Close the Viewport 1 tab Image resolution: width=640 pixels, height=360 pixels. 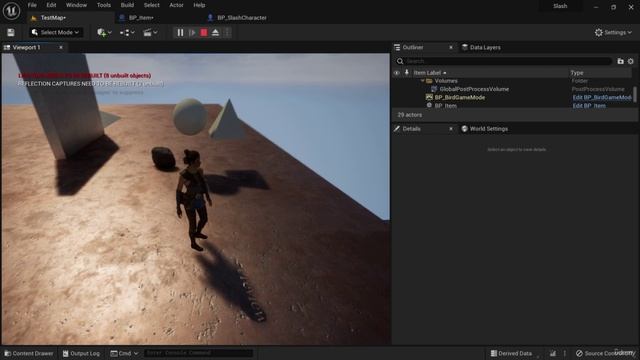[61, 47]
